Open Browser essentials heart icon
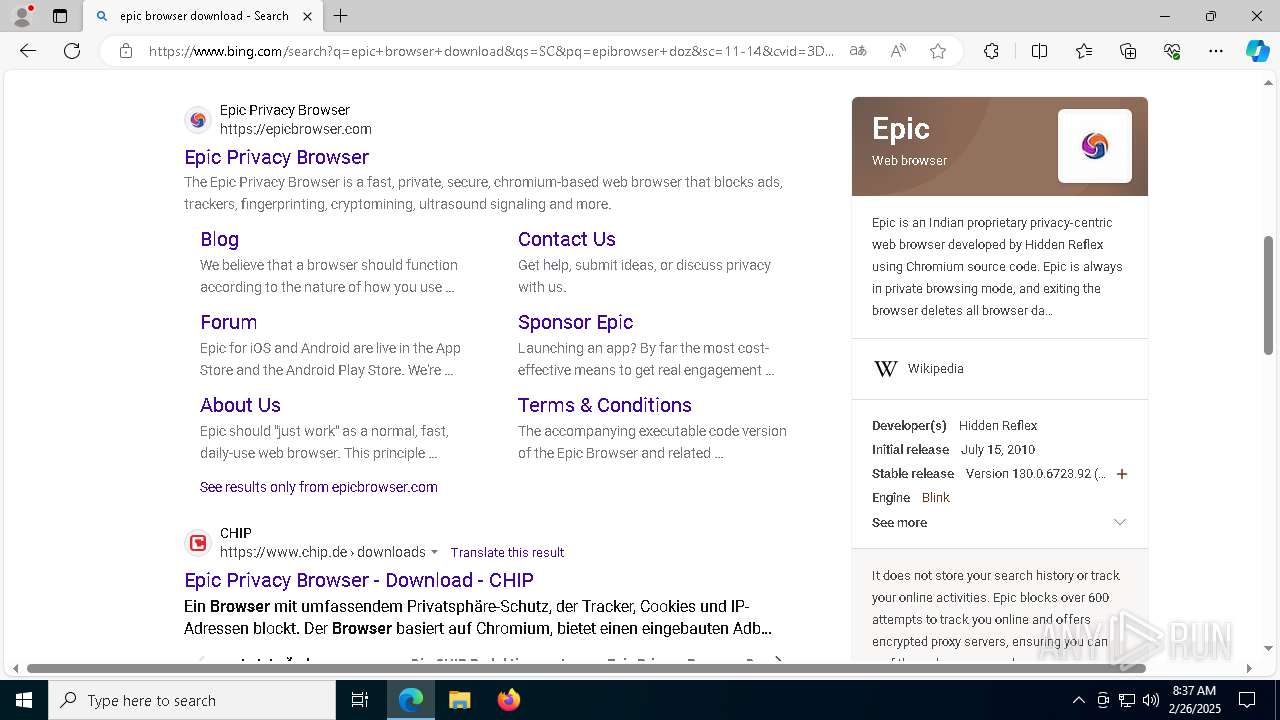This screenshot has width=1280, height=720. [1172, 51]
